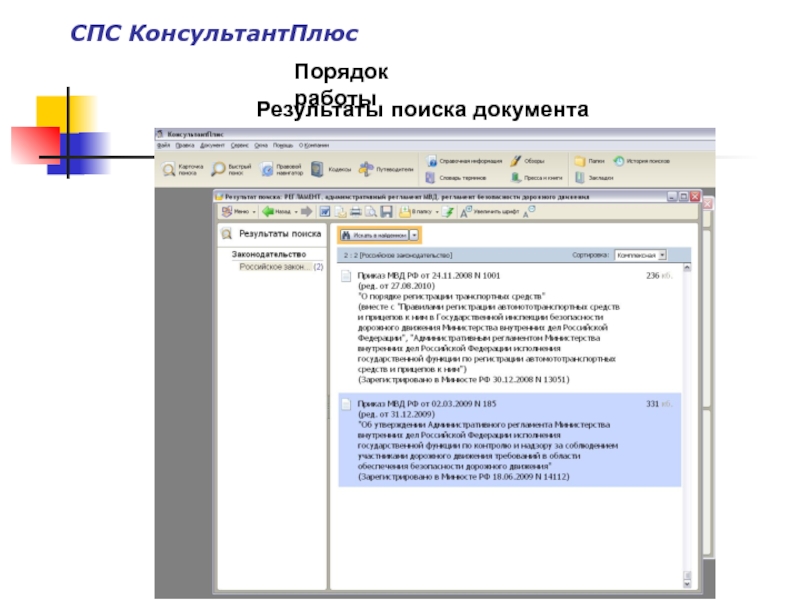The height and width of the screenshot is (600, 800).
Task: Click the 331 кб size value
Action: coord(659,404)
